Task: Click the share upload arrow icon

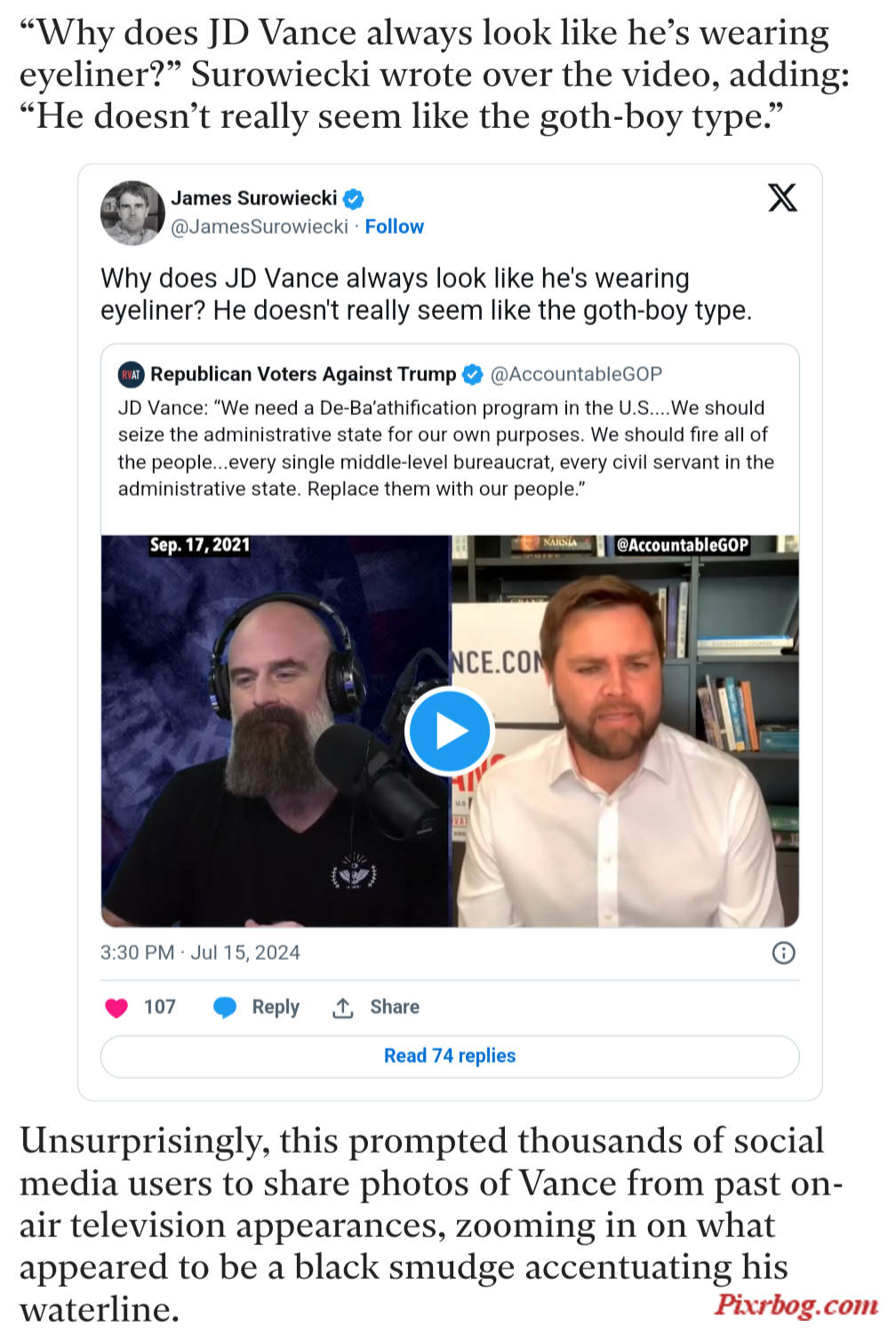Action: click(x=343, y=1008)
